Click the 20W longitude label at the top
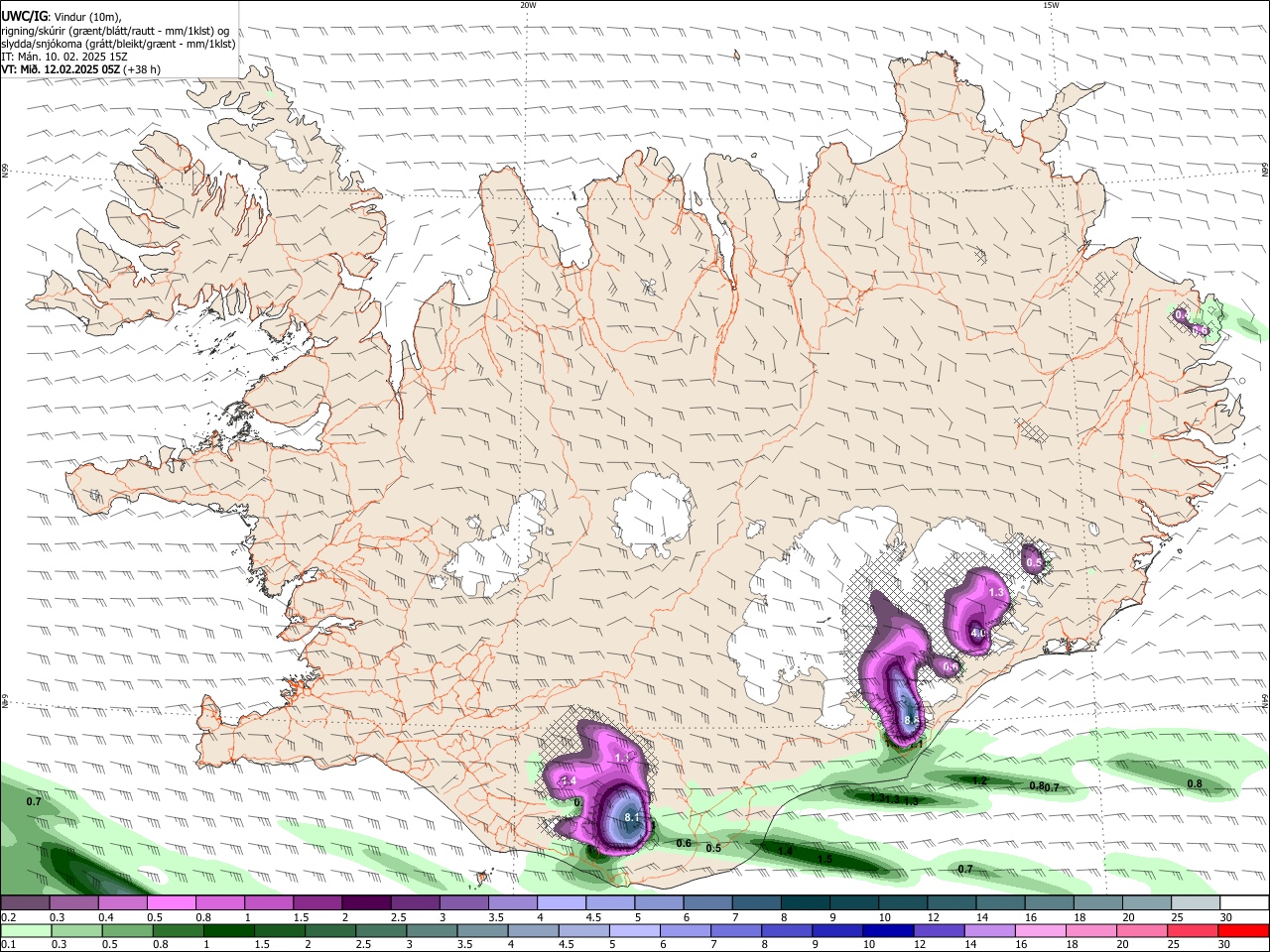Viewport: 1270px width, 952px height. tap(528, 5)
